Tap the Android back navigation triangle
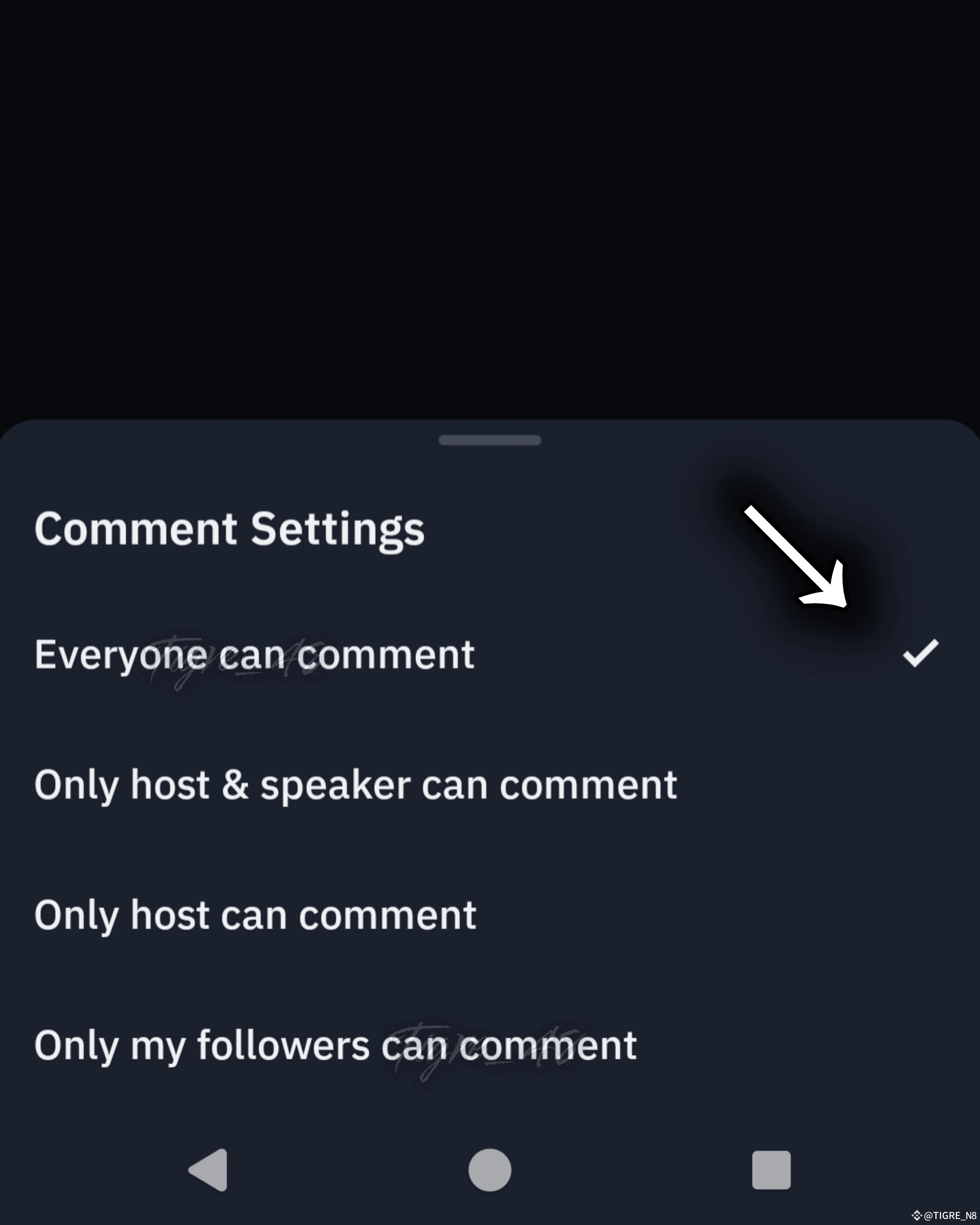 tap(209, 1170)
